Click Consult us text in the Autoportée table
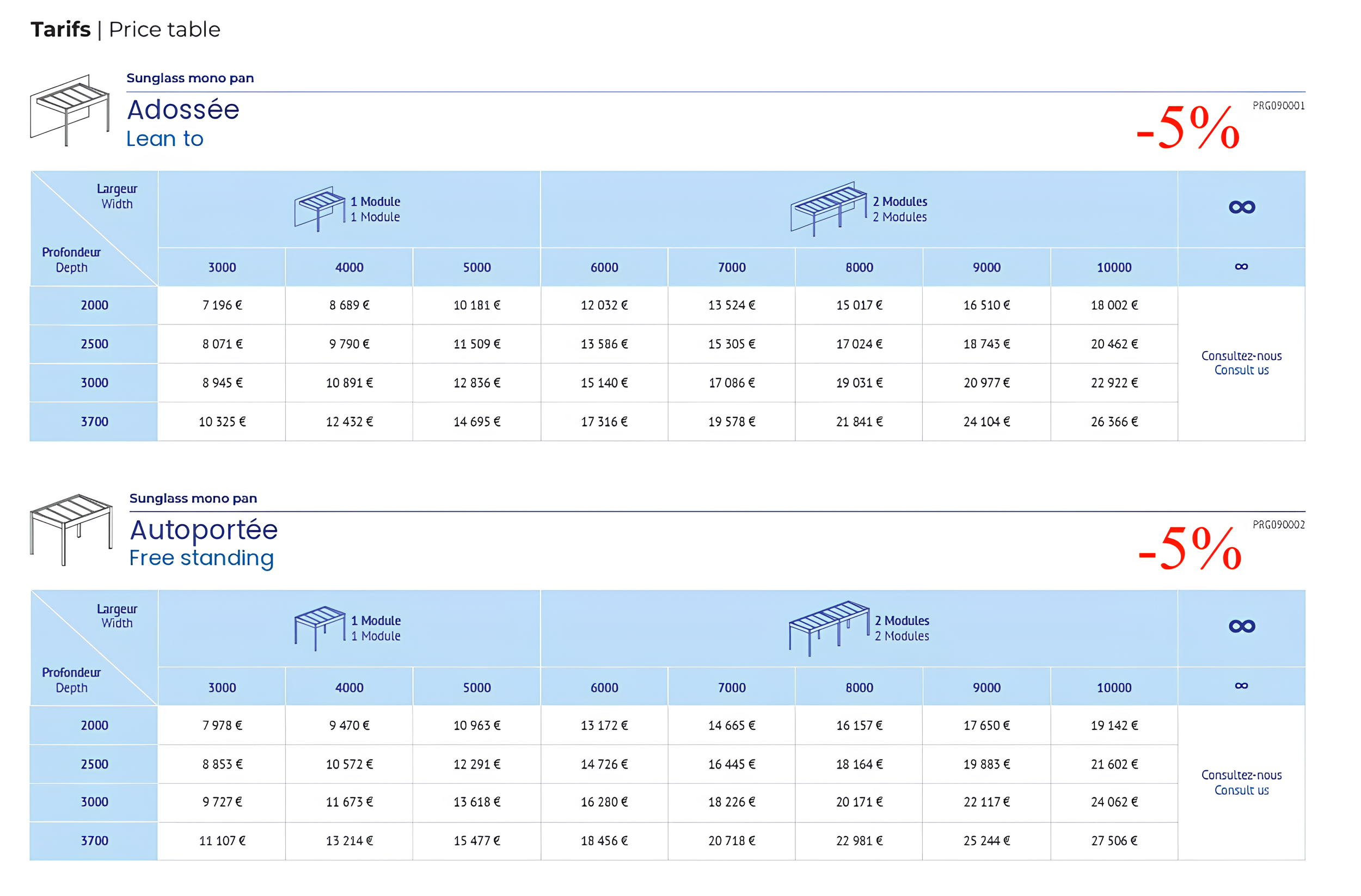The image size is (1361, 896). 1241,790
